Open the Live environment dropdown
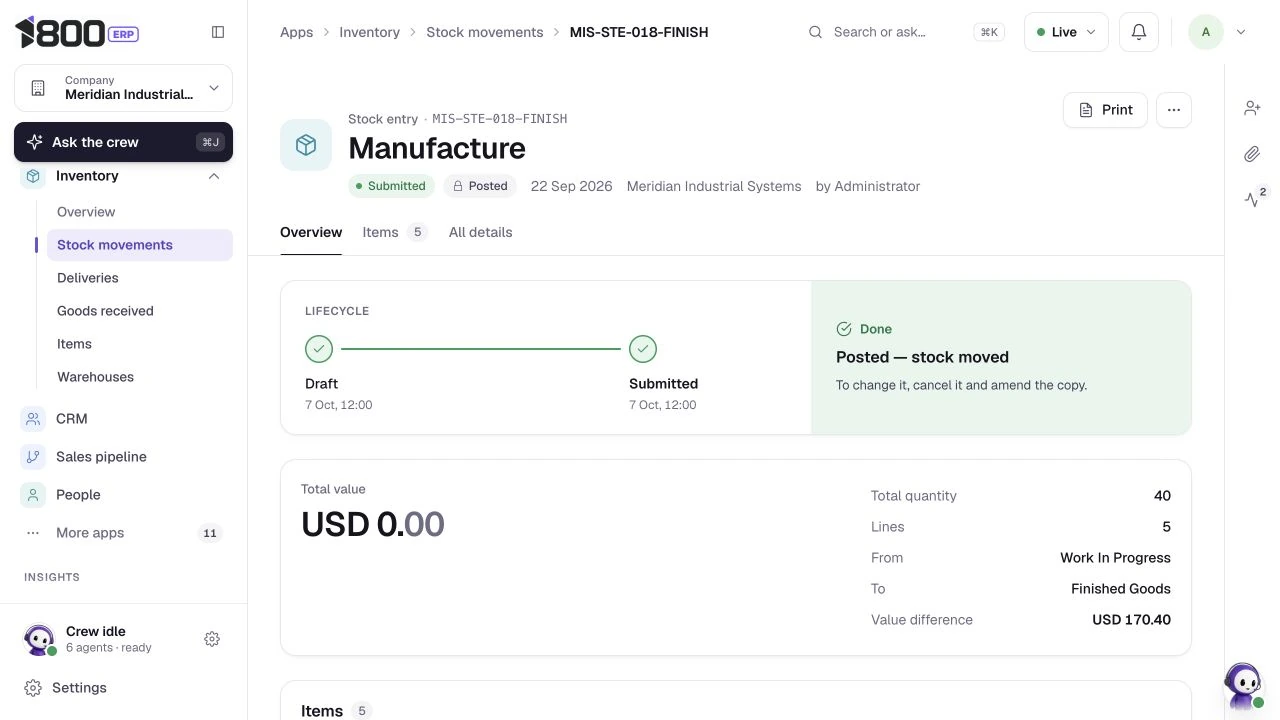1280x720 pixels. pos(1066,32)
